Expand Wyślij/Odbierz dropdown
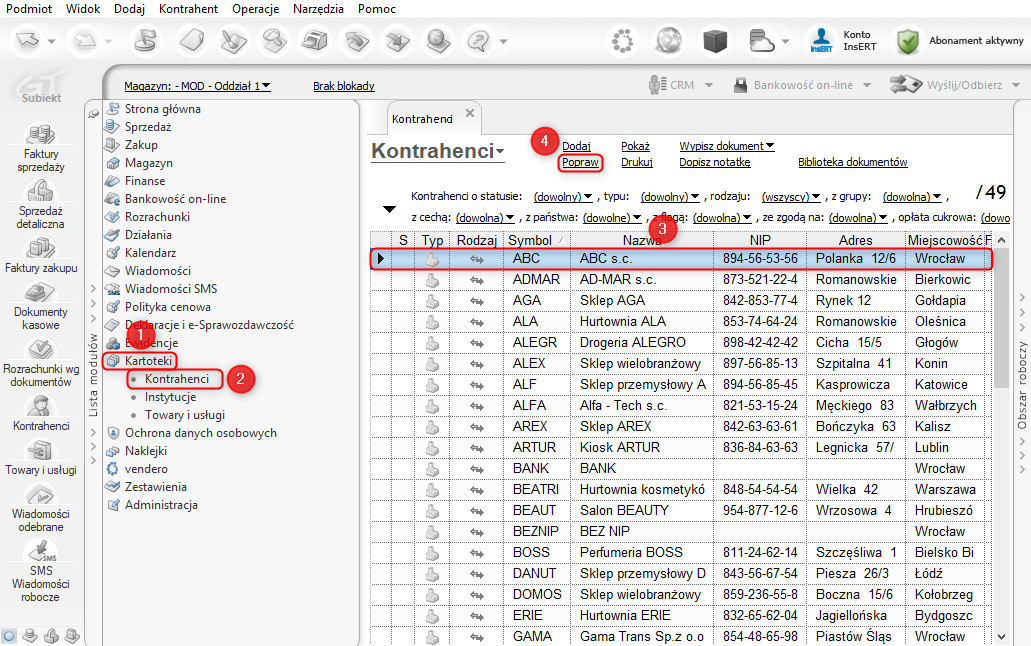The height and width of the screenshot is (646, 1031). tap(1016, 85)
